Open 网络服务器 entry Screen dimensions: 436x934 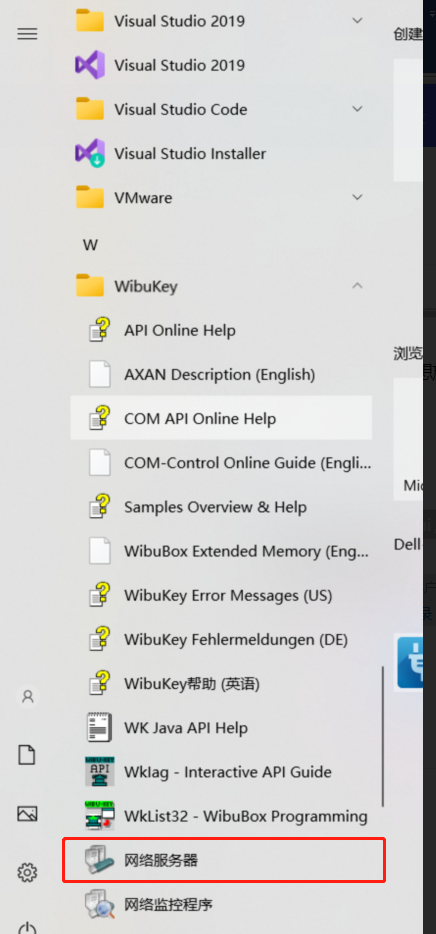224,860
